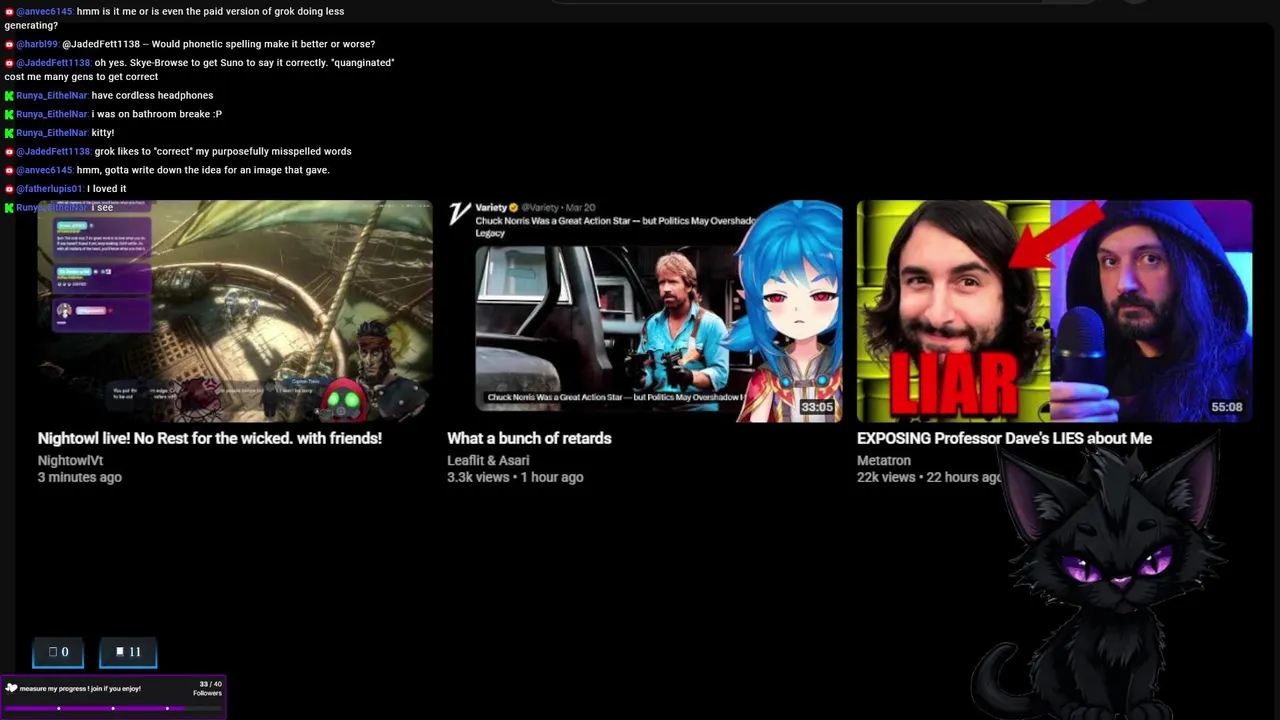Click Runya_EithelNar on the 'kitty!' message
This screenshot has width=1280, height=720.
[52, 133]
